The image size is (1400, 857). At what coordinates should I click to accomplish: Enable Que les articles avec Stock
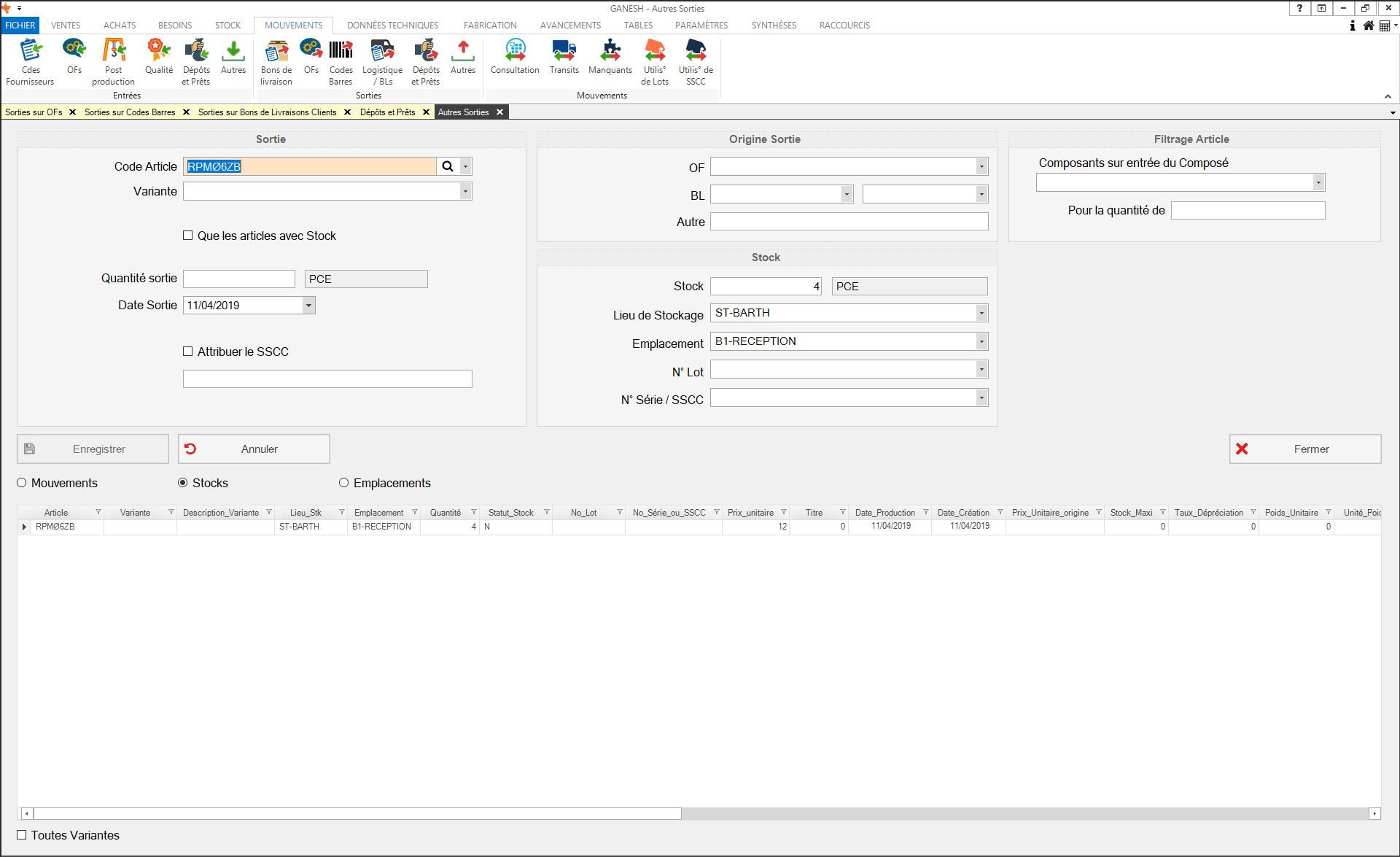point(188,236)
